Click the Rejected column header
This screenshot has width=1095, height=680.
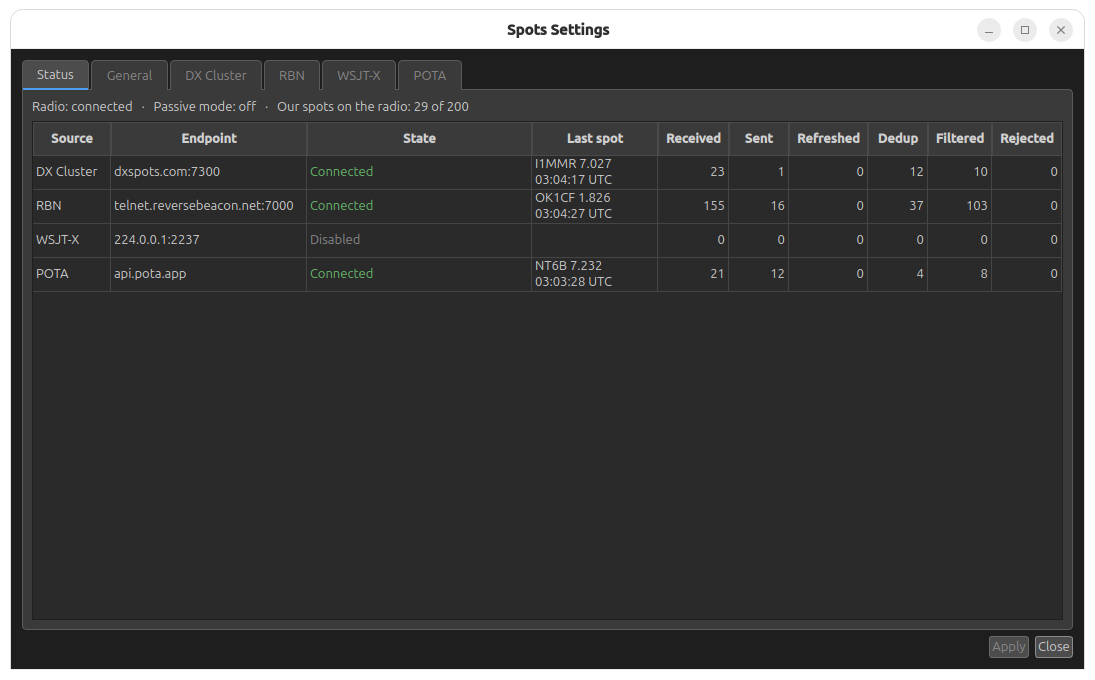pyautogui.click(x=1027, y=138)
